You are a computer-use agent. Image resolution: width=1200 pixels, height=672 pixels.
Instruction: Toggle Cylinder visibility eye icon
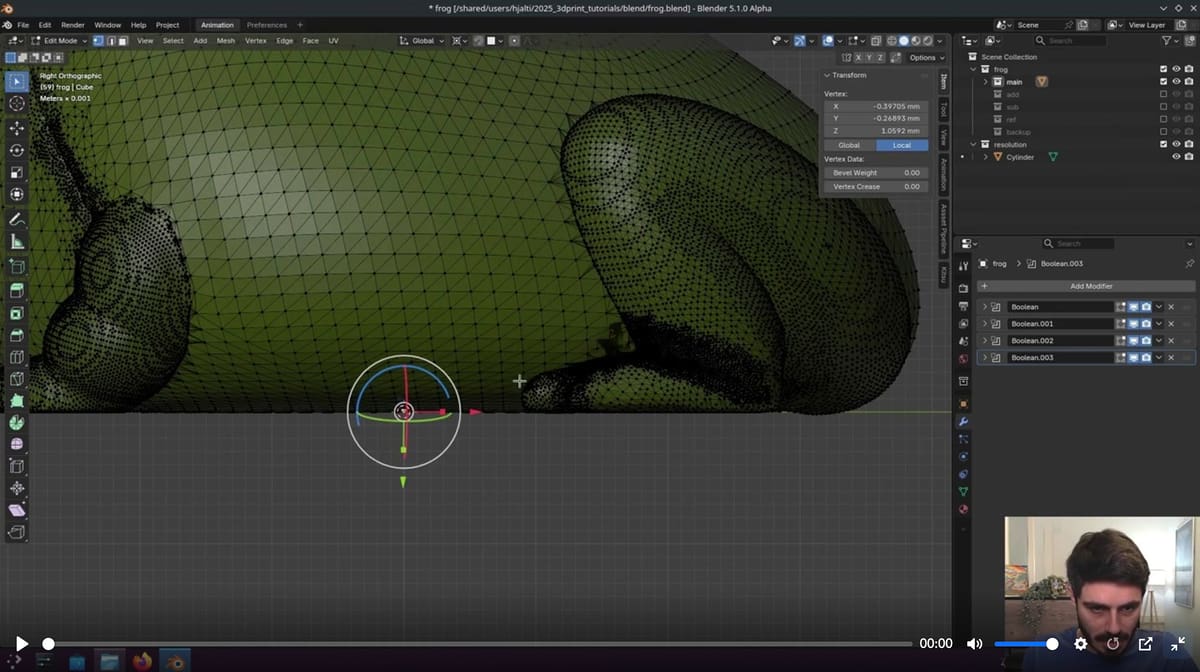(1176, 157)
